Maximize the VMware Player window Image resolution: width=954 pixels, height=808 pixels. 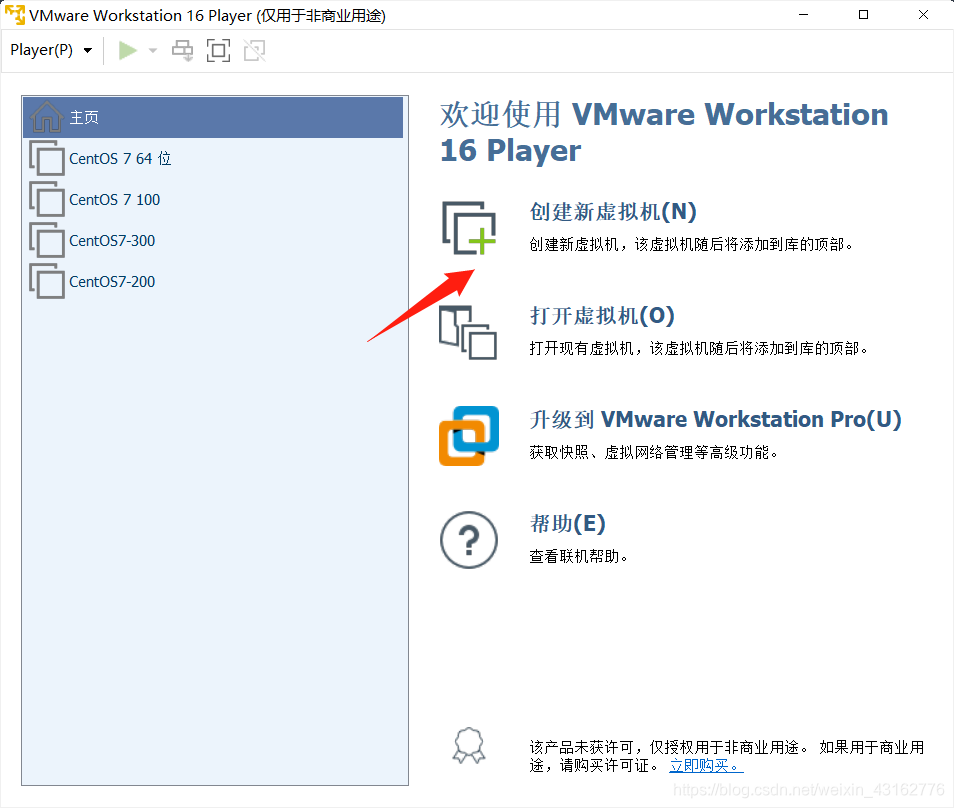click(863, 15)
